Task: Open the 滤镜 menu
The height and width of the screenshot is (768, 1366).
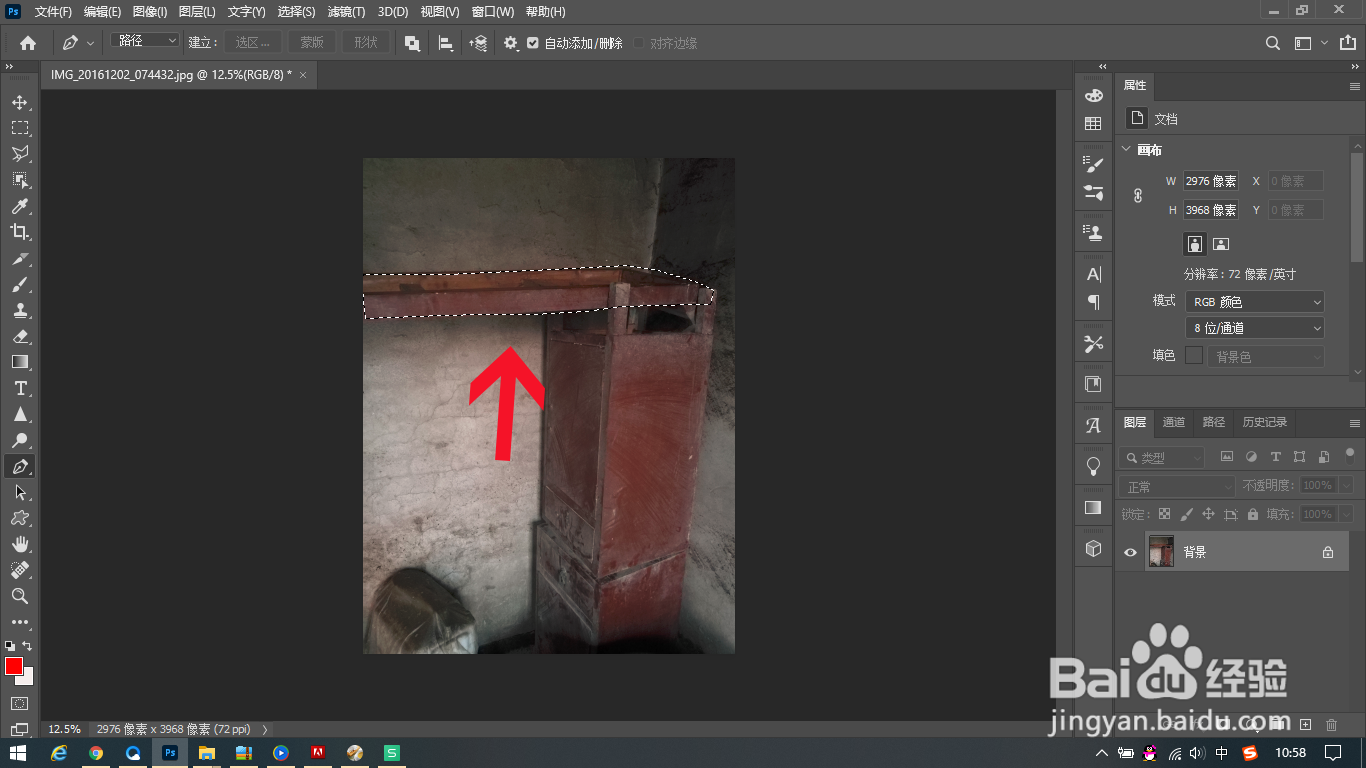Action: pyautogui.click(x=345, y=12)
